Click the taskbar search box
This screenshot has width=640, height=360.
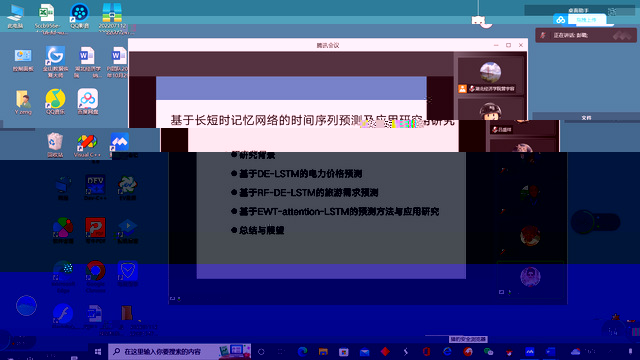tap(180, 351)
